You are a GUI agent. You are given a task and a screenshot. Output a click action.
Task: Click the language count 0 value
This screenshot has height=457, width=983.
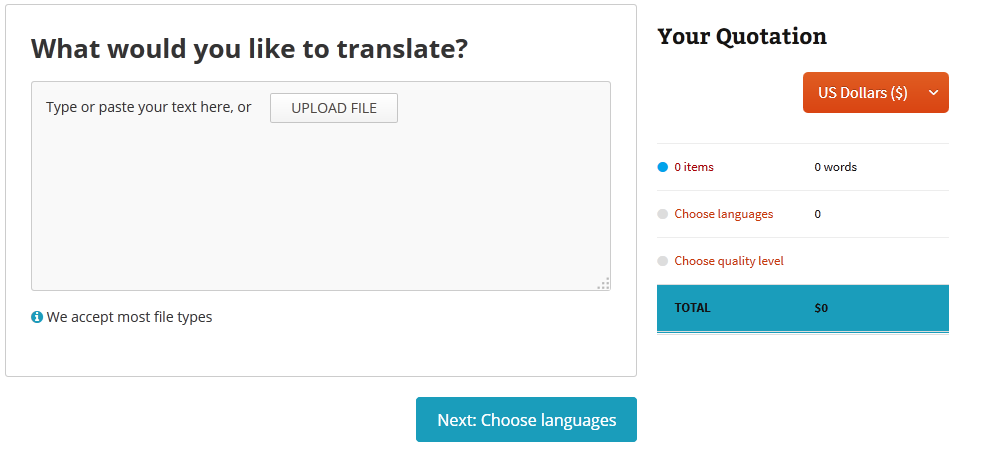[x=818, y=214]
